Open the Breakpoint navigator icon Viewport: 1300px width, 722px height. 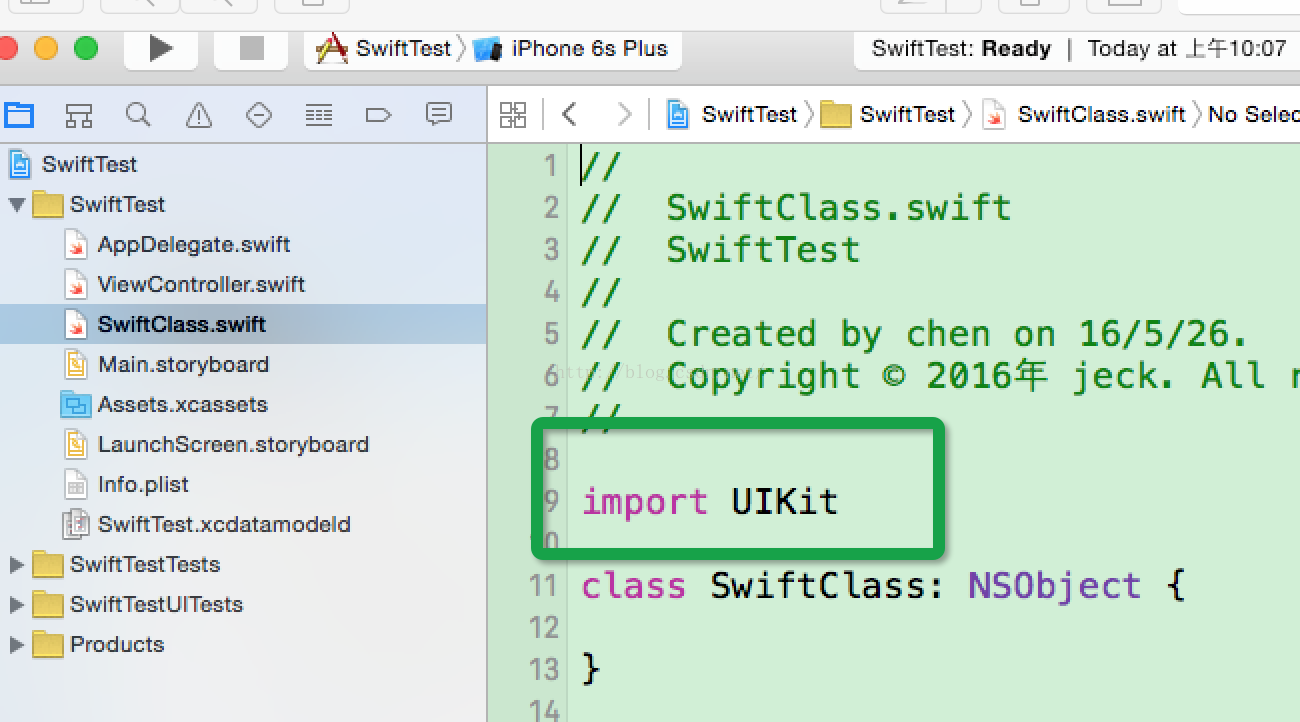(379, 115)
